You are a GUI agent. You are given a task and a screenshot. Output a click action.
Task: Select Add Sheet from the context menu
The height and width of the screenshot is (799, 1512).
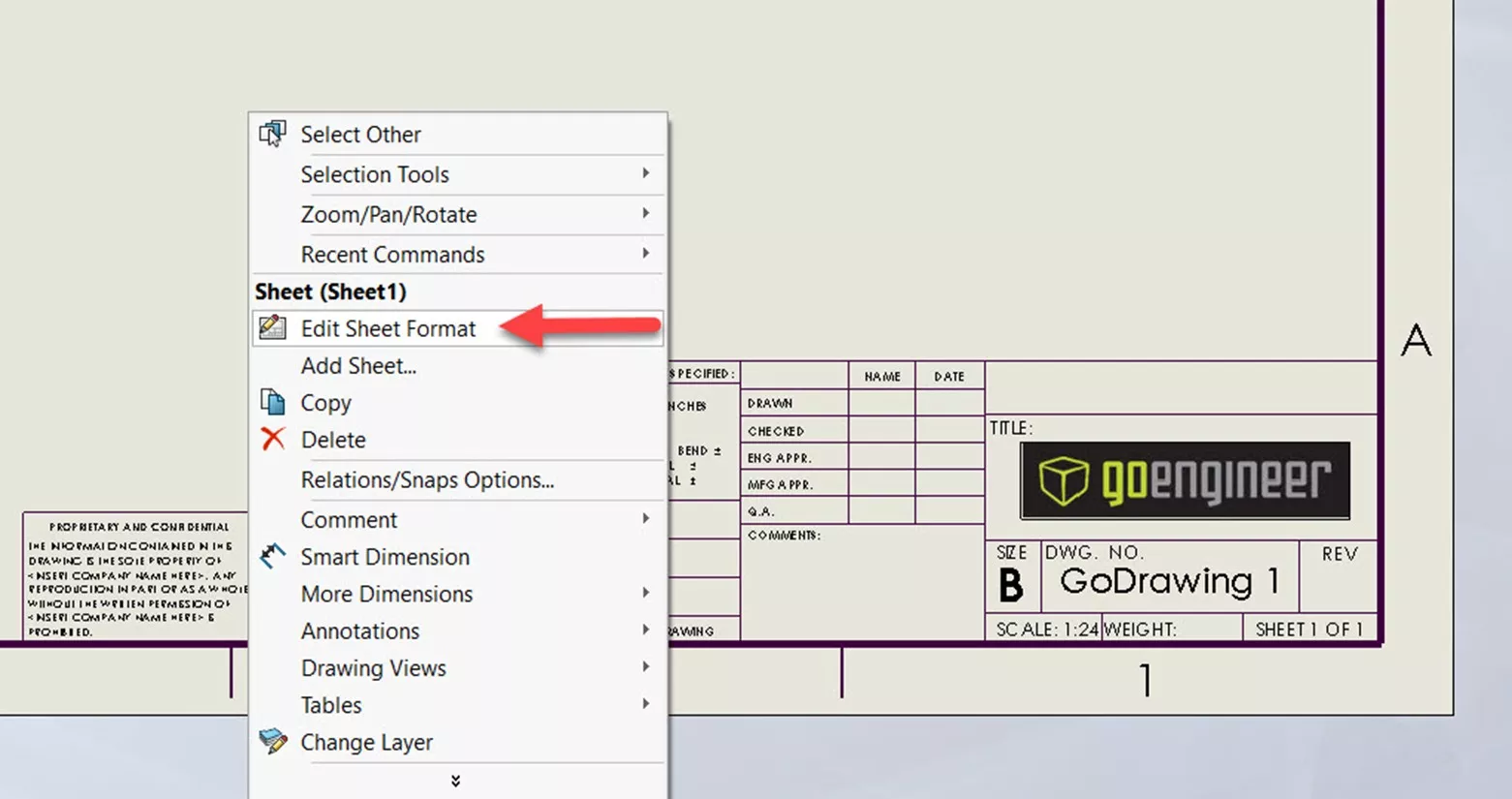pyautogui.click(x=359, y=365)
